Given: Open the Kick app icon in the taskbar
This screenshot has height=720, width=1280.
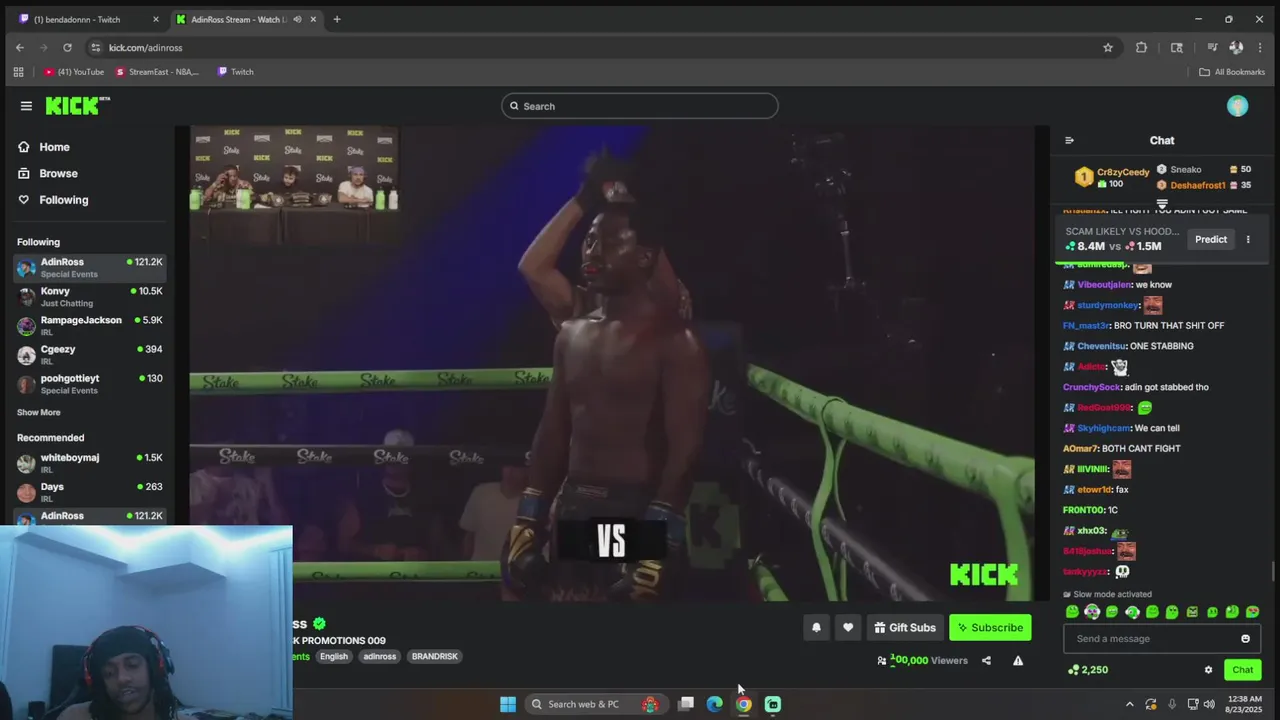Looking at the screenshot, I should (x=773, y=704).
